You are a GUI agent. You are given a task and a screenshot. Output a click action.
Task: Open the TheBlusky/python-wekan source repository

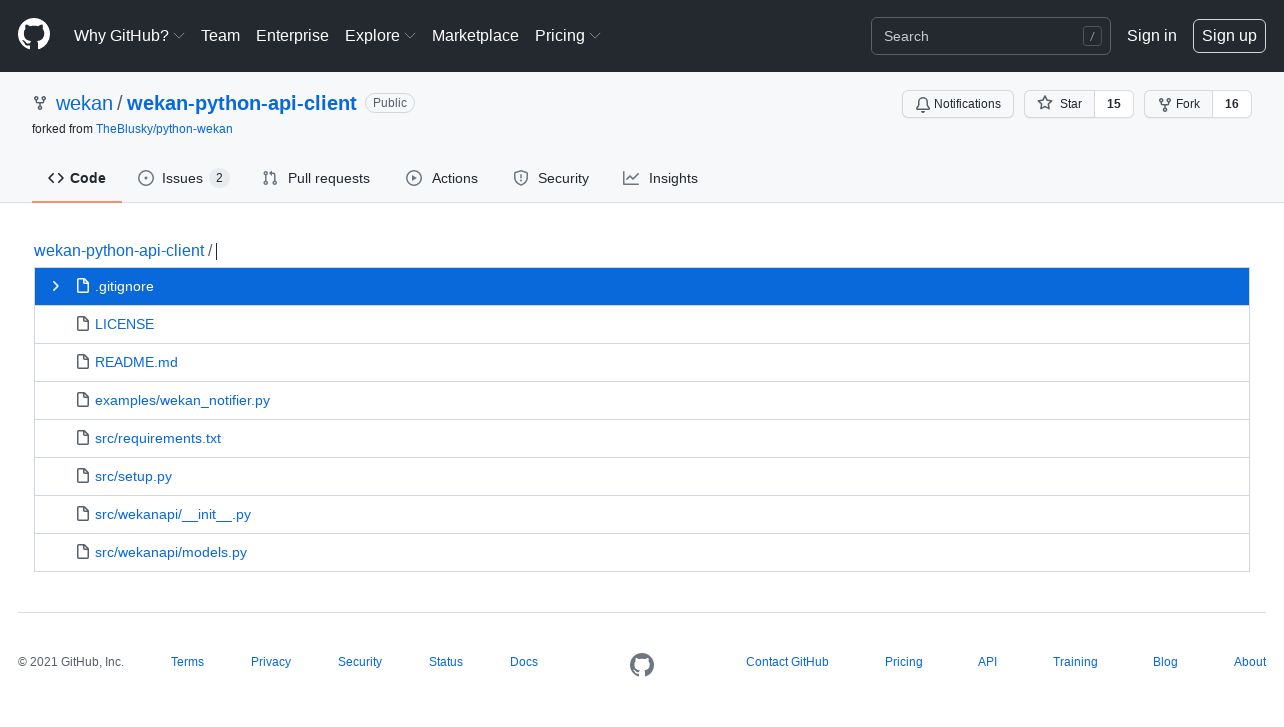164,129
